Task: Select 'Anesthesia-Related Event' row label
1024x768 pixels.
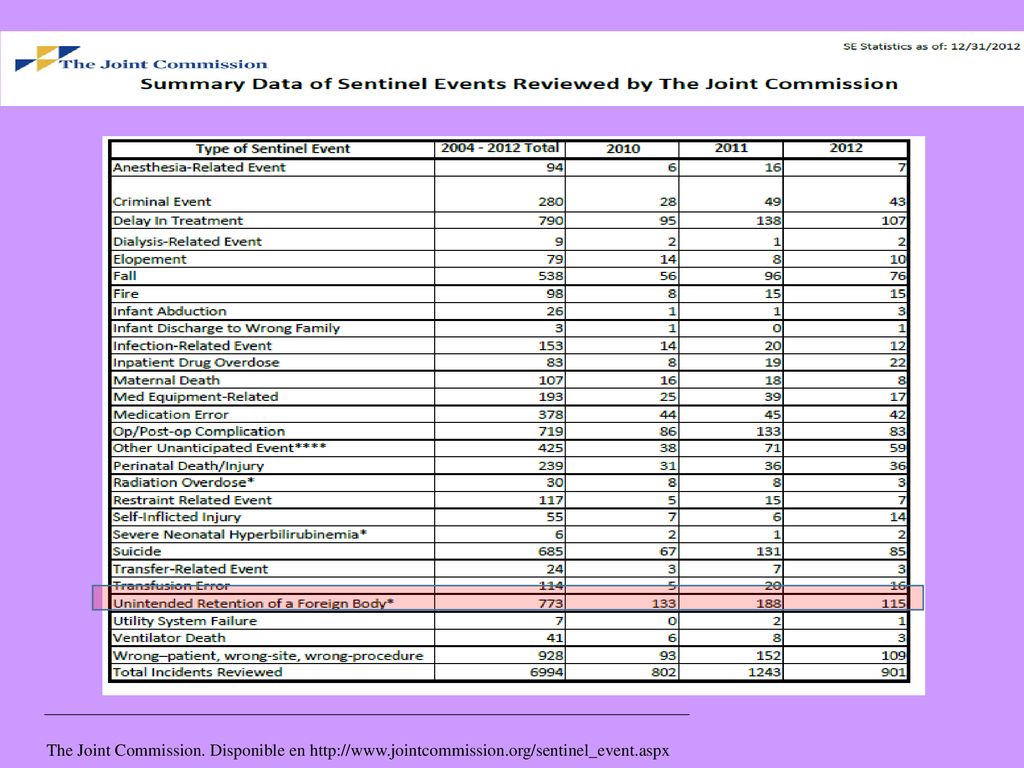Action: [x=199, y=167]
